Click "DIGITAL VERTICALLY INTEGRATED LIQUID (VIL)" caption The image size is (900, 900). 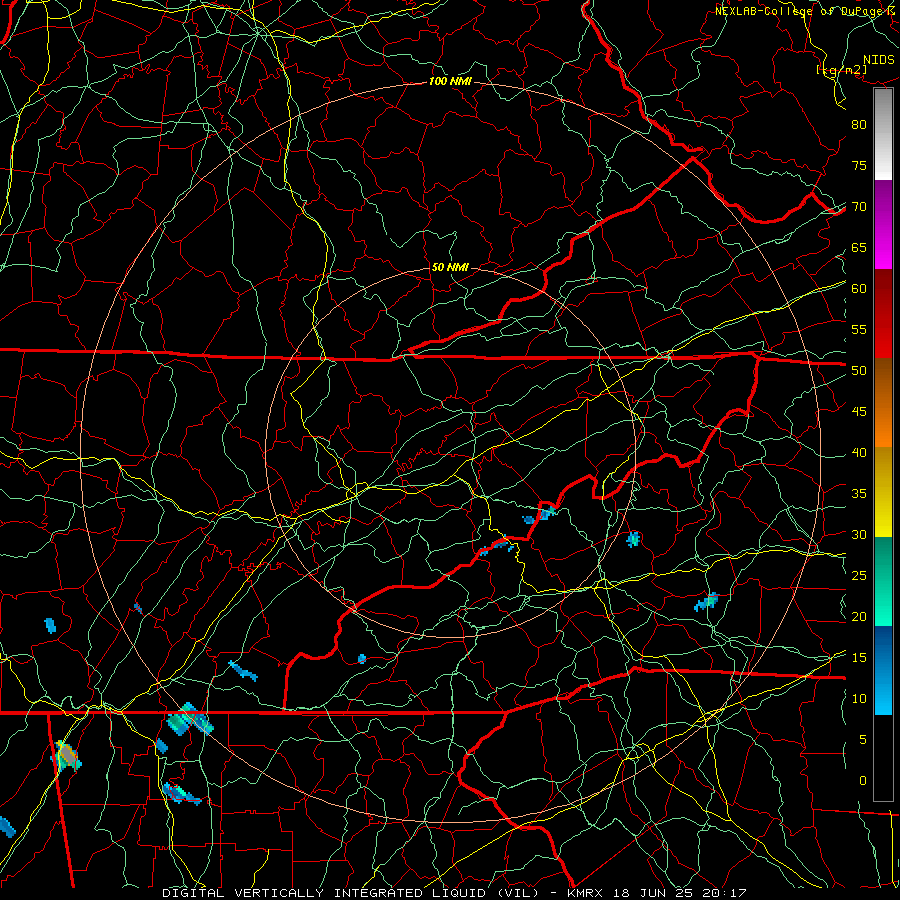point(350,893)
